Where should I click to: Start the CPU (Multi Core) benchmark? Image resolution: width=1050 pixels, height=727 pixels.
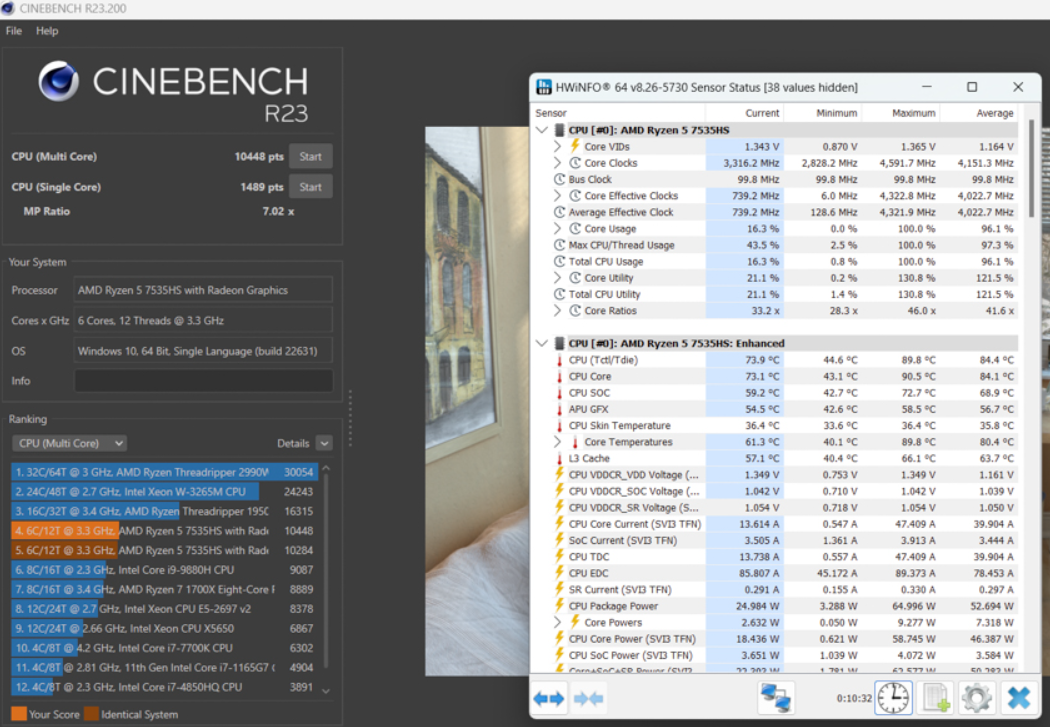tap(310, 156)
